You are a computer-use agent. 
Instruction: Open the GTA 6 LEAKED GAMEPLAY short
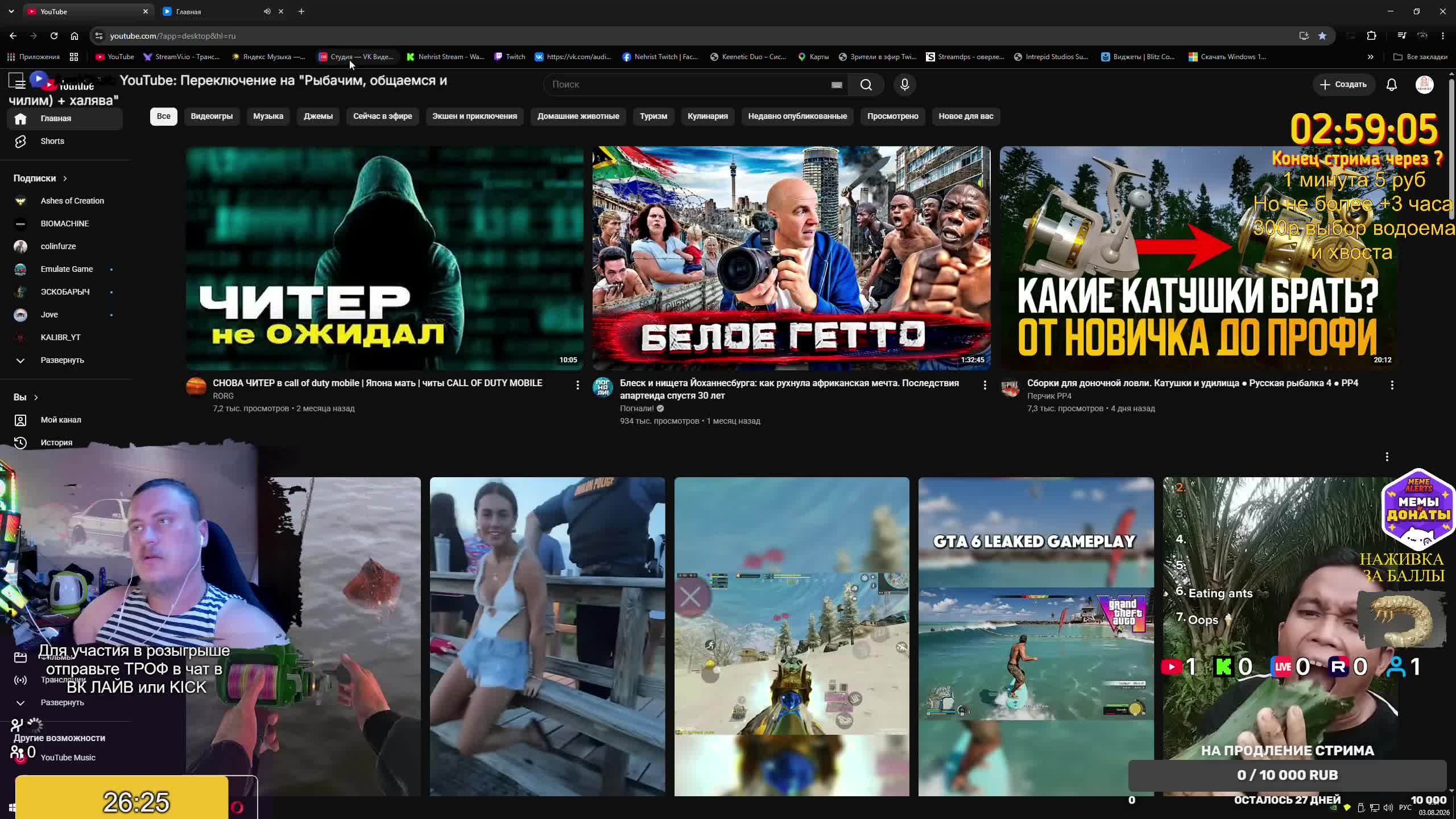(x=1036, y=636)
